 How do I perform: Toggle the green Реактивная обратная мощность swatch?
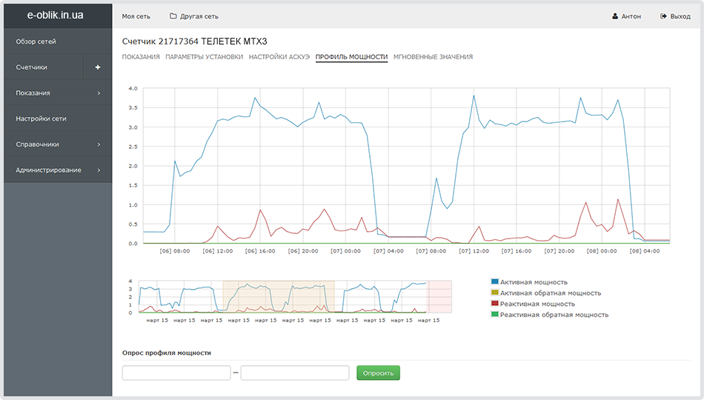tap(495, 314)
